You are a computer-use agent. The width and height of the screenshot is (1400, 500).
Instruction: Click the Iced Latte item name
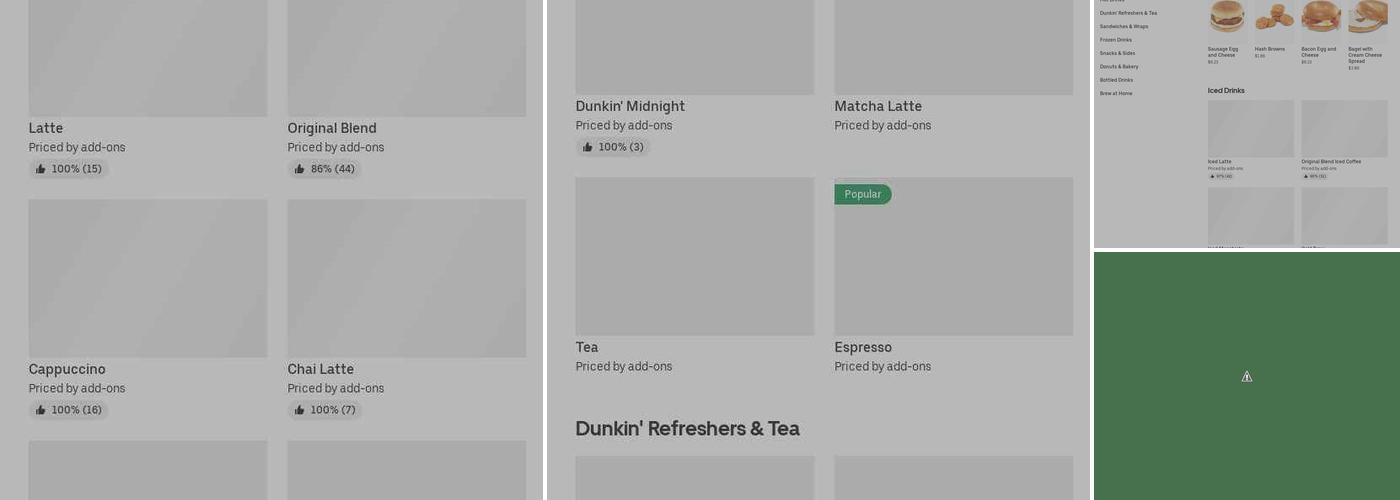click(x=1220, y=161)
